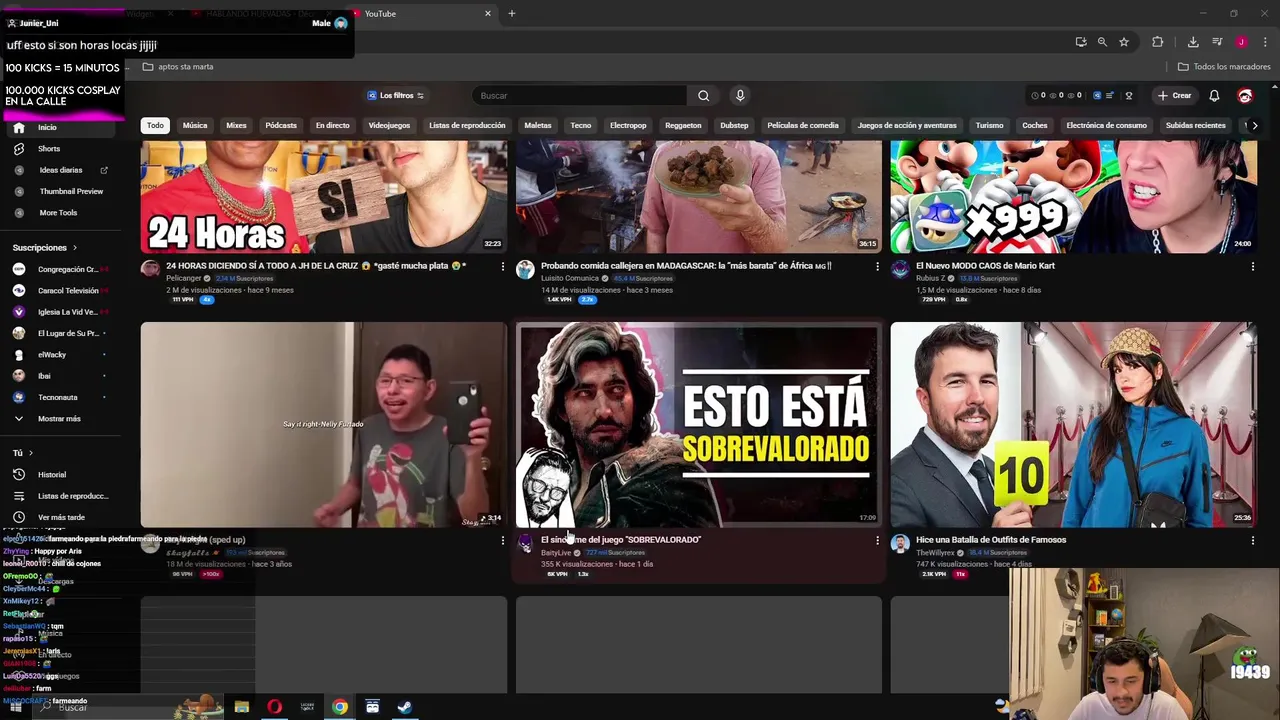Bookmark this page with the star icon
This screenshot has height=720, width=1280.
tap(1124, 42)
